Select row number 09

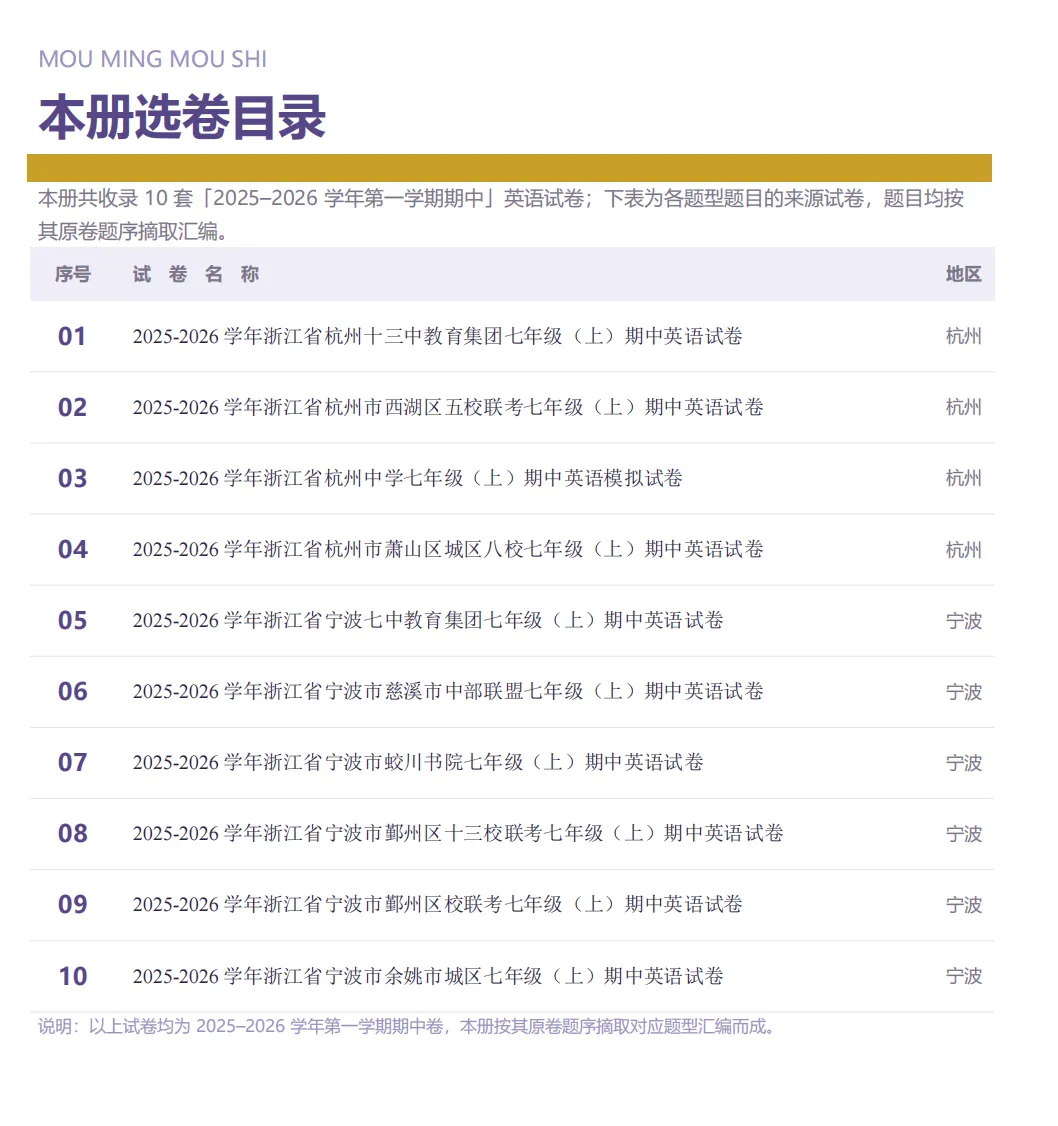[72, 905]
